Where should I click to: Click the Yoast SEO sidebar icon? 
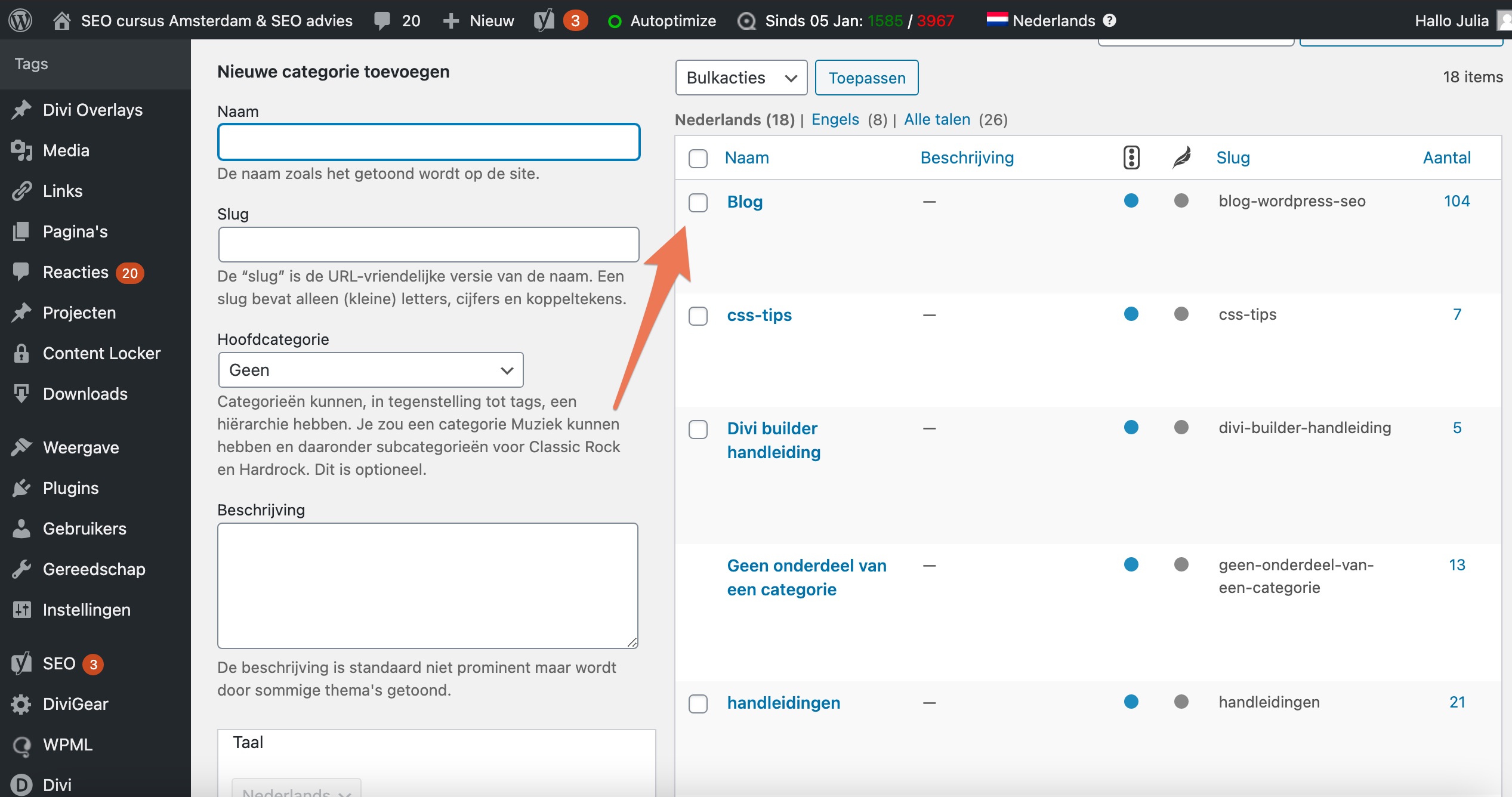[21, 663]
